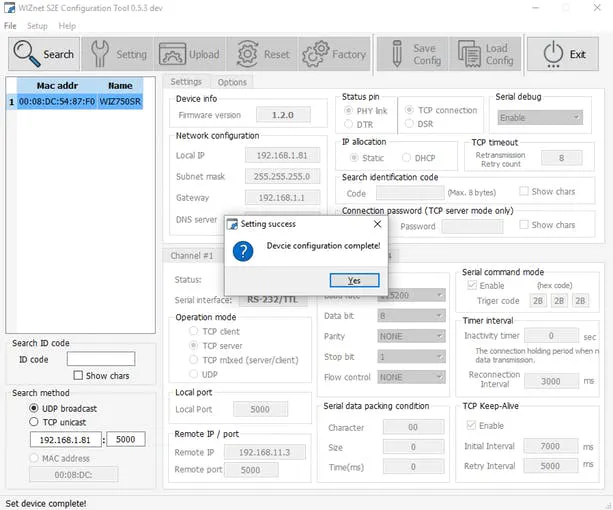The image size is (613, 510).
Task: Open the Baud rate dropdown
Action: coord(411,295)
